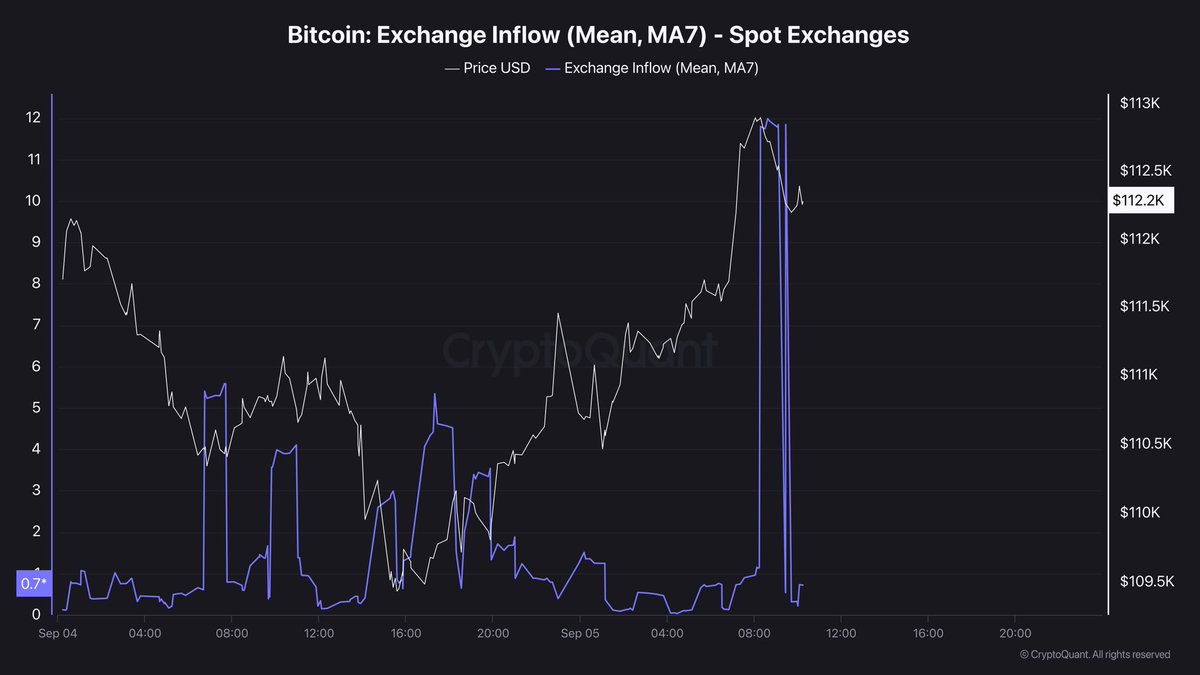This screenshot has width=1200, height=675.
Task: Click the Sep 04 date label on x-axis
Action: (x=57, y=633)
